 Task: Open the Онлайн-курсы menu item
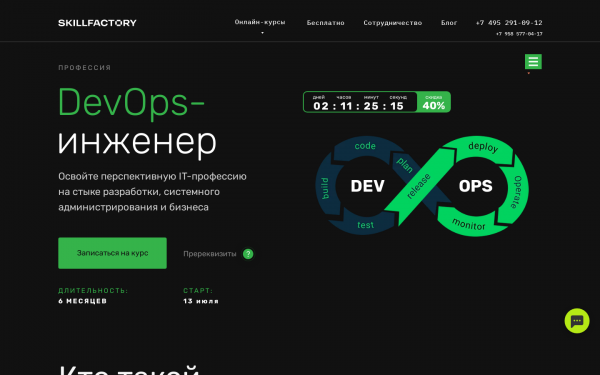click(260, 22)
